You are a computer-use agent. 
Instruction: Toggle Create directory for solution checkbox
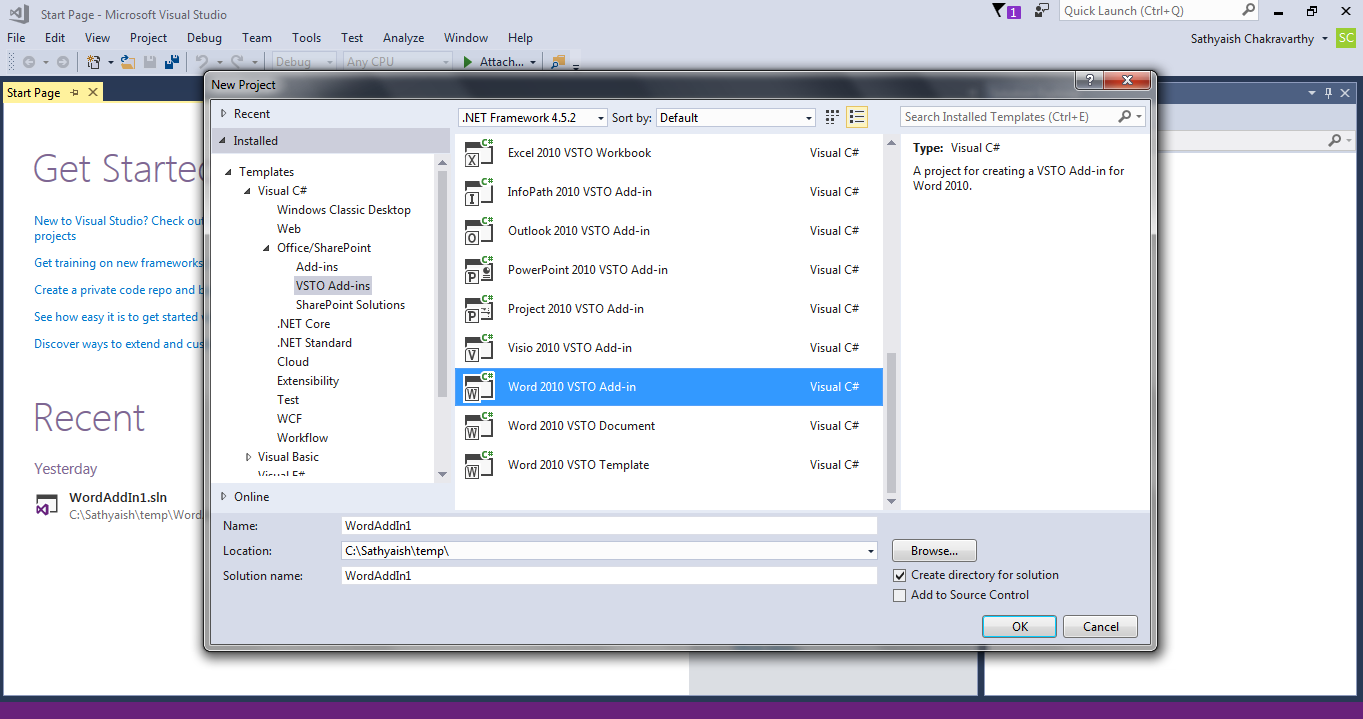pos(900,575)
